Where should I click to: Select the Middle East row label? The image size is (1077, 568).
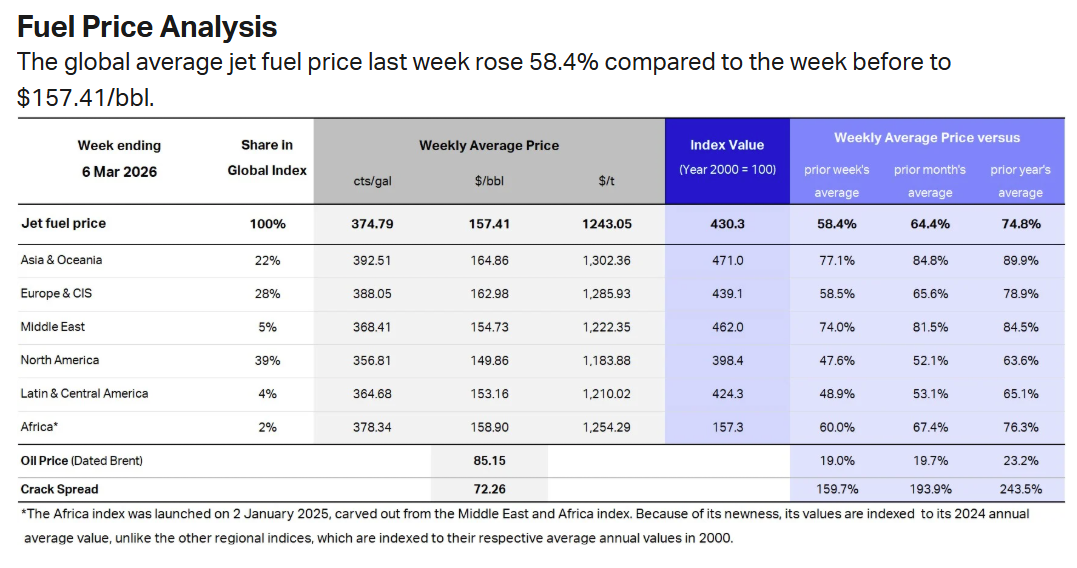point(53,327)
